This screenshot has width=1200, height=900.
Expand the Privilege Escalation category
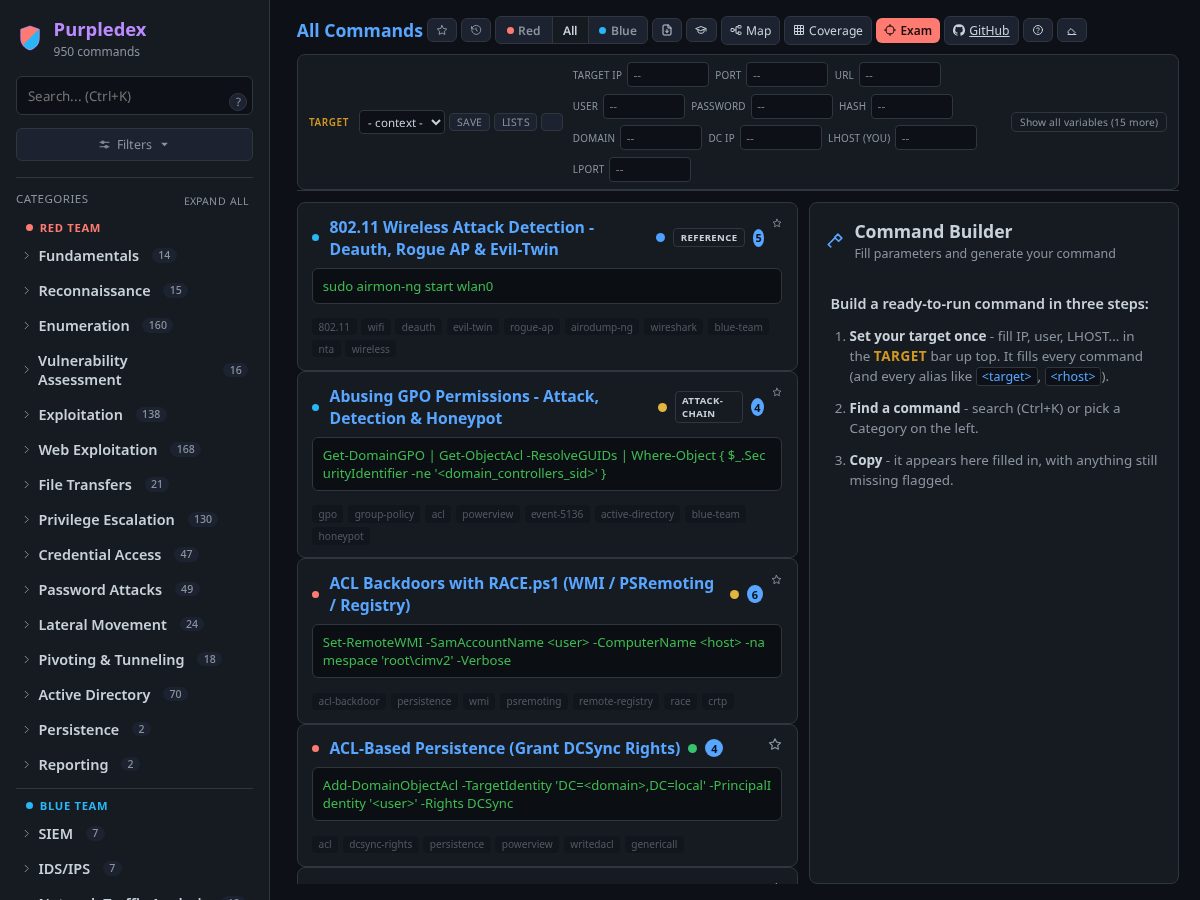[x=134, y=520]
